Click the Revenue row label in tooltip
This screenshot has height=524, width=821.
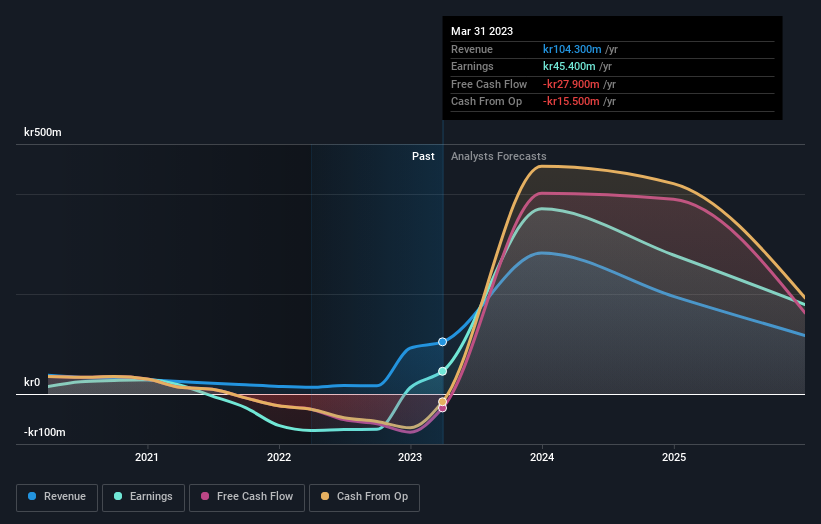pos(472,49)
